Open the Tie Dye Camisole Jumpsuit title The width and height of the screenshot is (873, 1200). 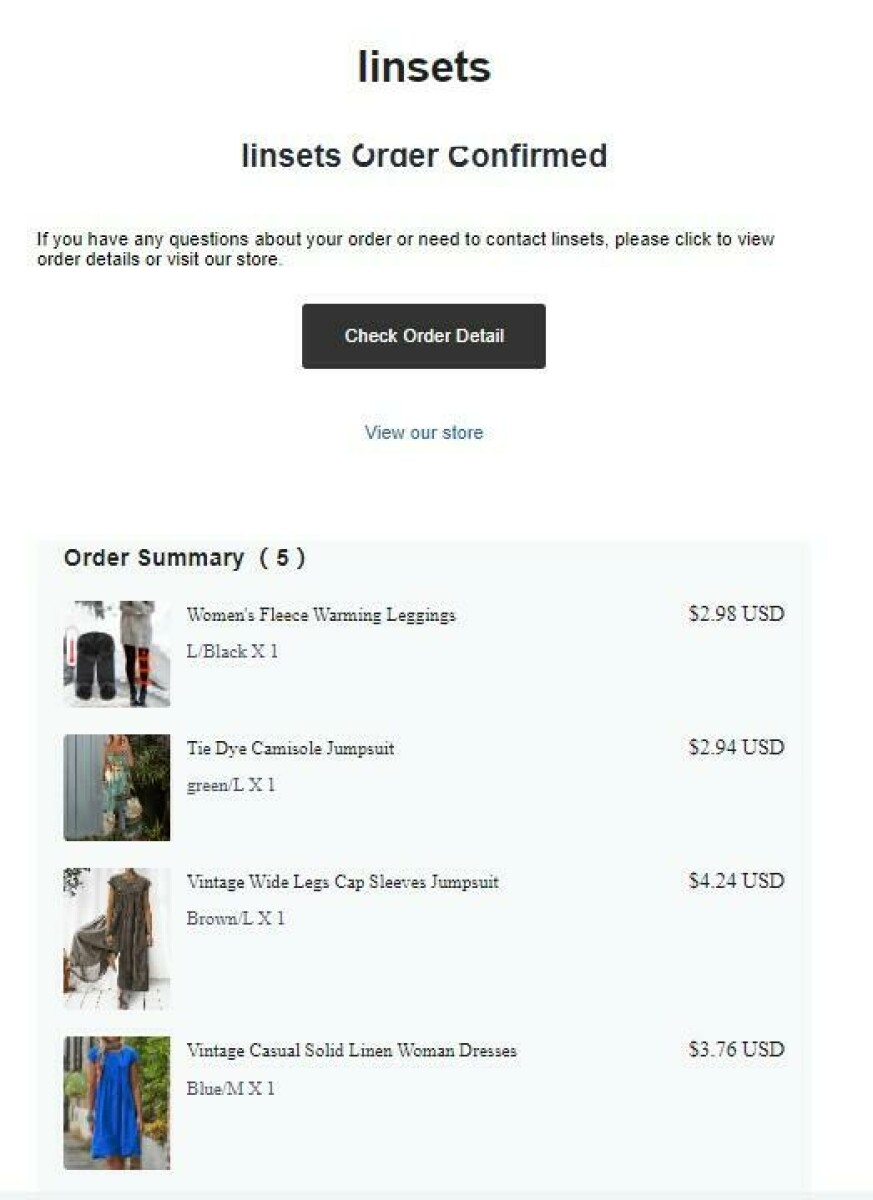tap(290, 748)
